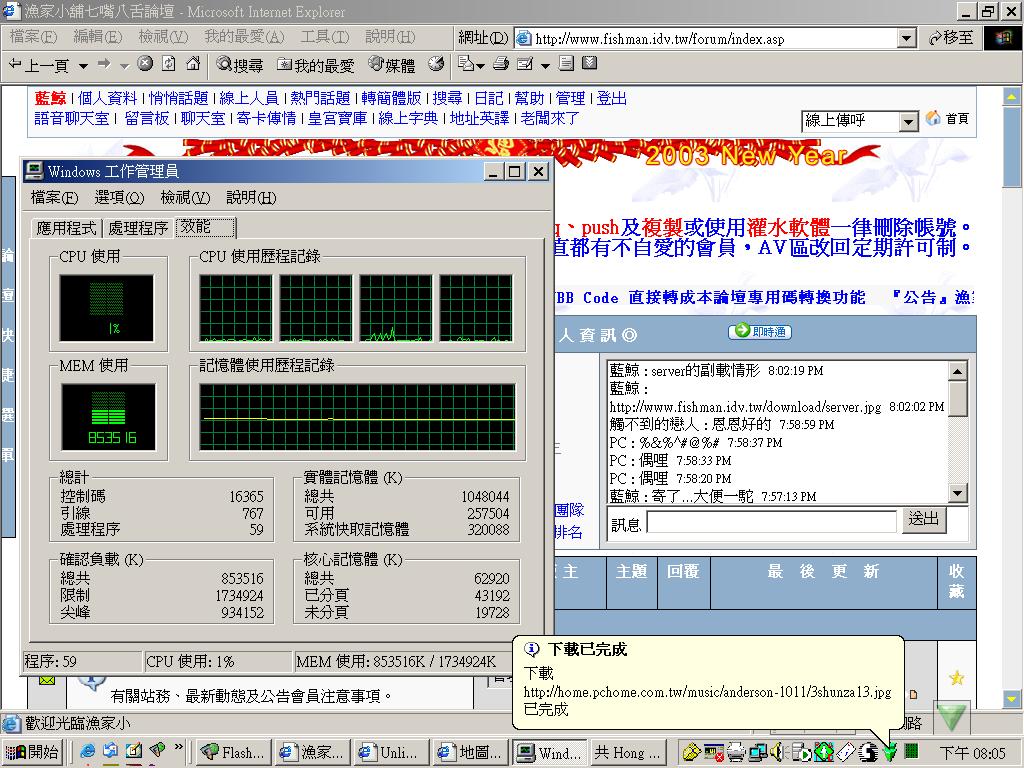Open the 語音聊天室 link
Image resolution: width=1024 pixels, height=768 pixels.
(72, 118)
